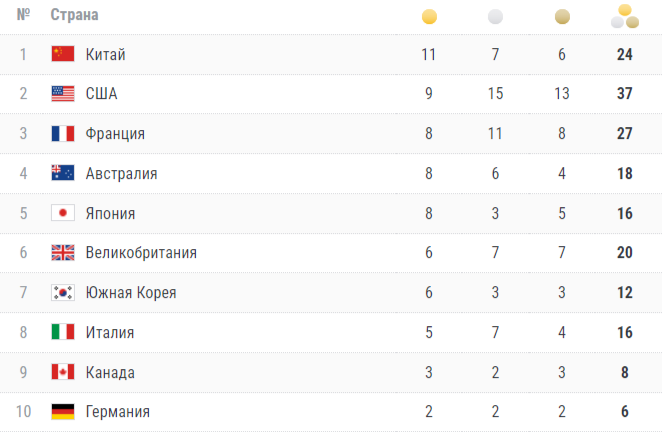Click the Australia flag icon
The height and width of the screenshot is (432, 665).
coord(63,173)
